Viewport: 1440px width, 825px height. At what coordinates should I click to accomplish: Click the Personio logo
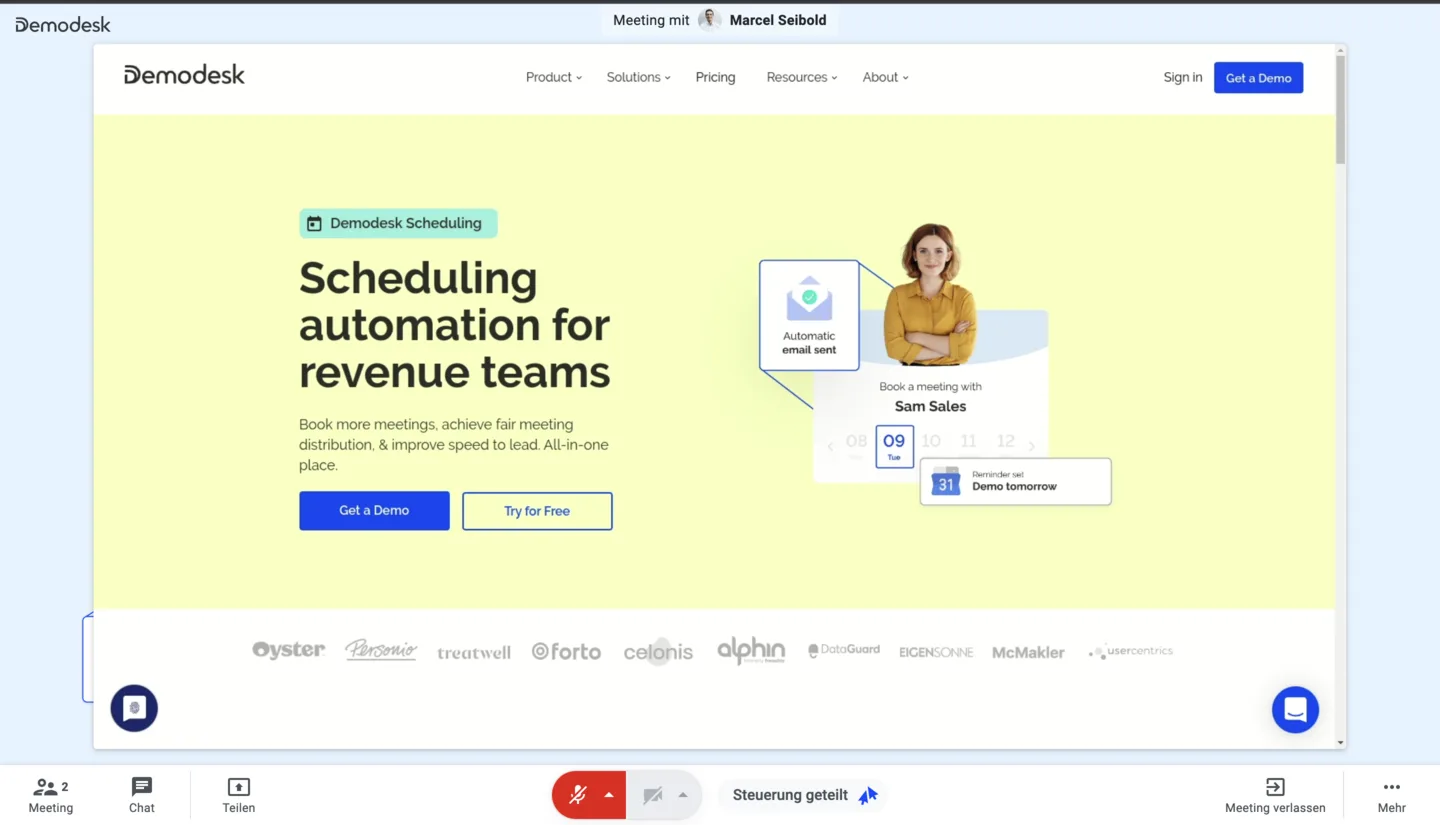[381, 650]
